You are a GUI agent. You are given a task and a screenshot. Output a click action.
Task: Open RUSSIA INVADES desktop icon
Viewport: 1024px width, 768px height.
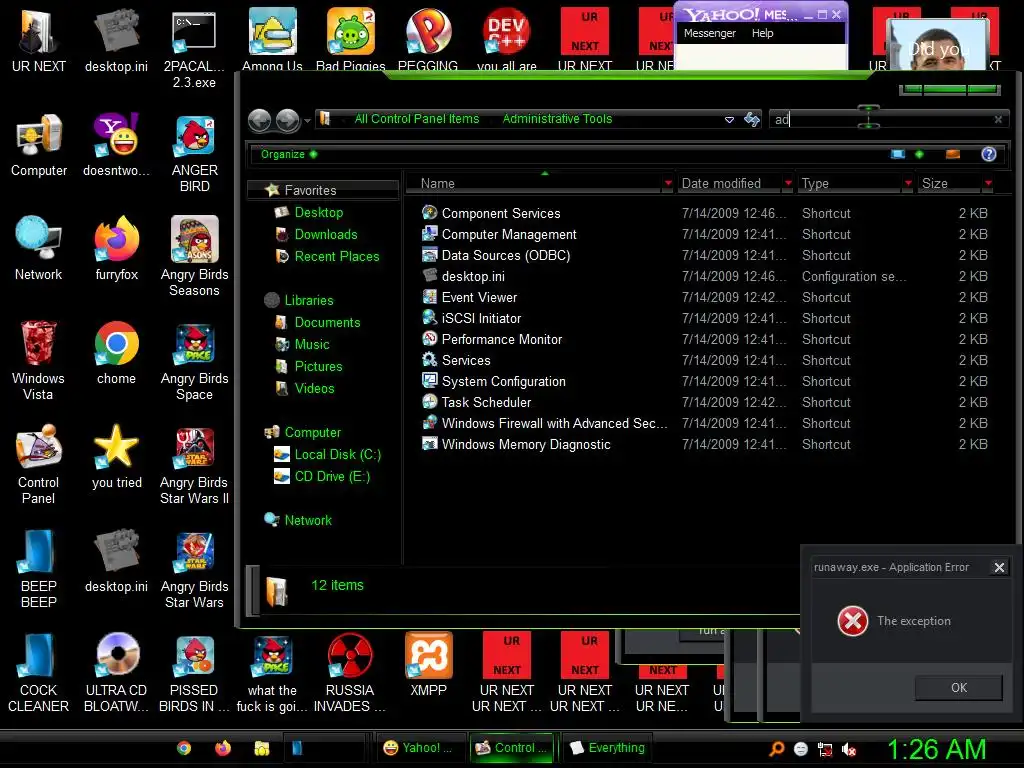[x=349, y=673]
